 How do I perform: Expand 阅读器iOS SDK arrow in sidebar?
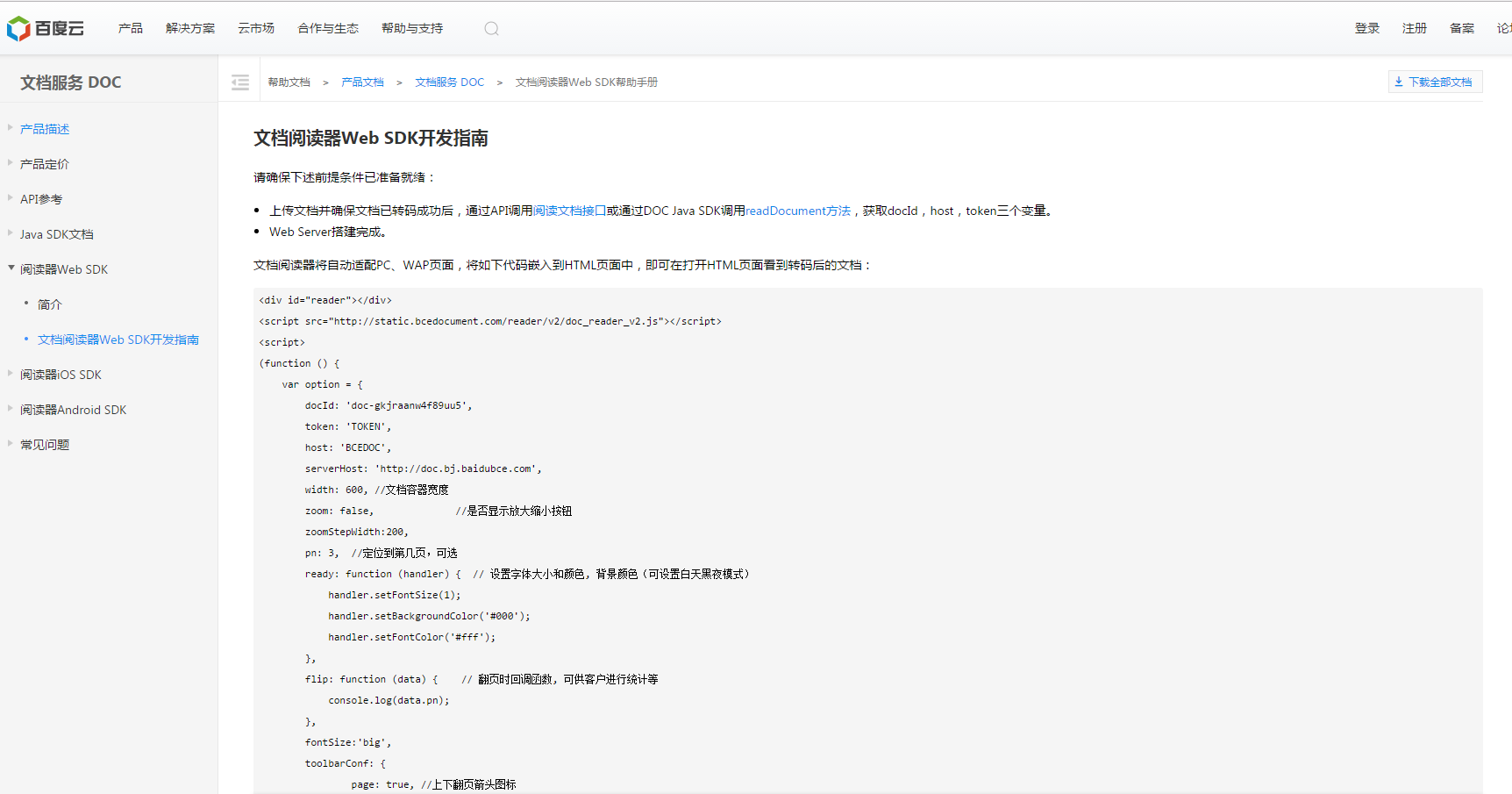point(11,373)
